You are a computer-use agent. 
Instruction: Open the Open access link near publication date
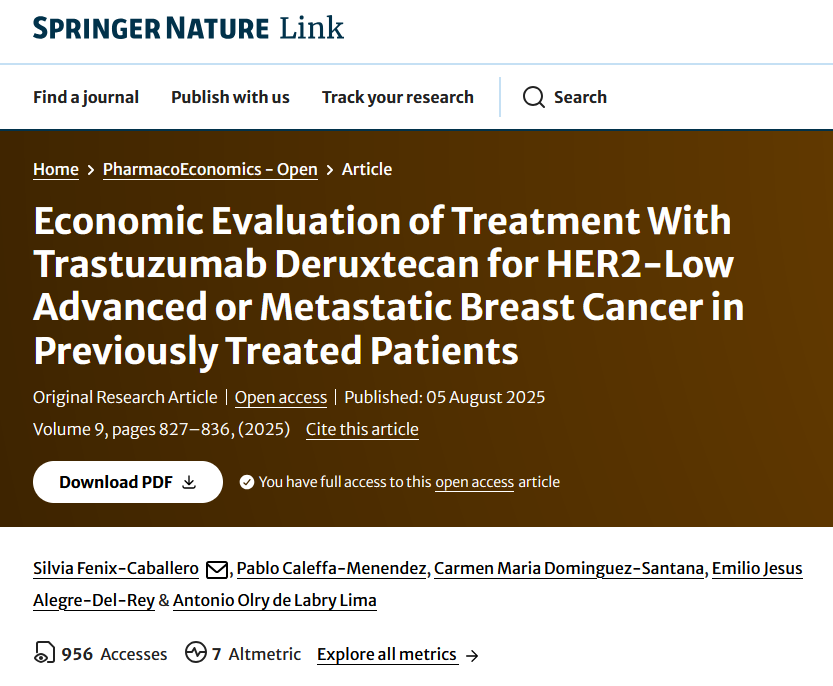(x=281, y=397)
